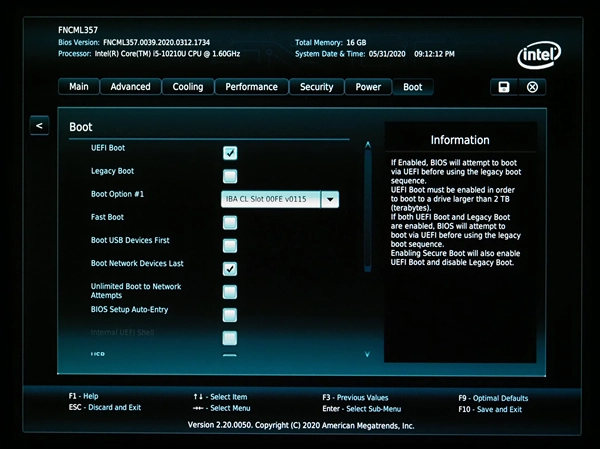600x449 pixels.
Task: Click the BIOS Setup Auto-Entry label
Action: (x=129, y=309)
